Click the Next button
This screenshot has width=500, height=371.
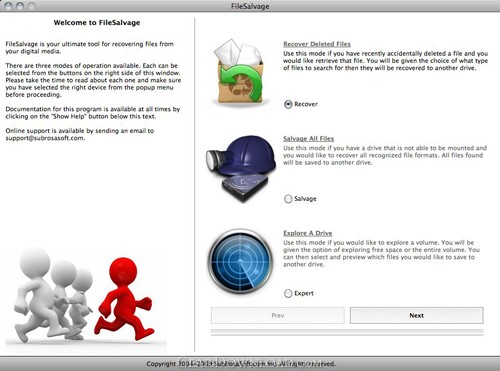tap(416, 315)
